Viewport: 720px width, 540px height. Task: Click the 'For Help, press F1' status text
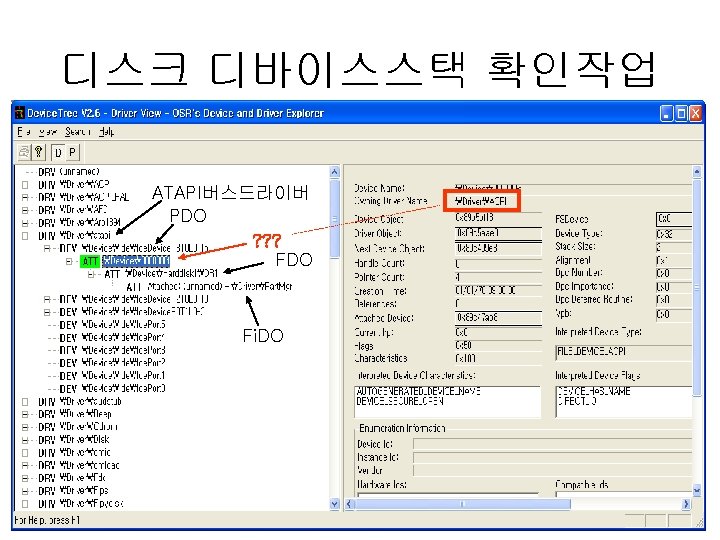pyautogui.click(x=47, y=520)
